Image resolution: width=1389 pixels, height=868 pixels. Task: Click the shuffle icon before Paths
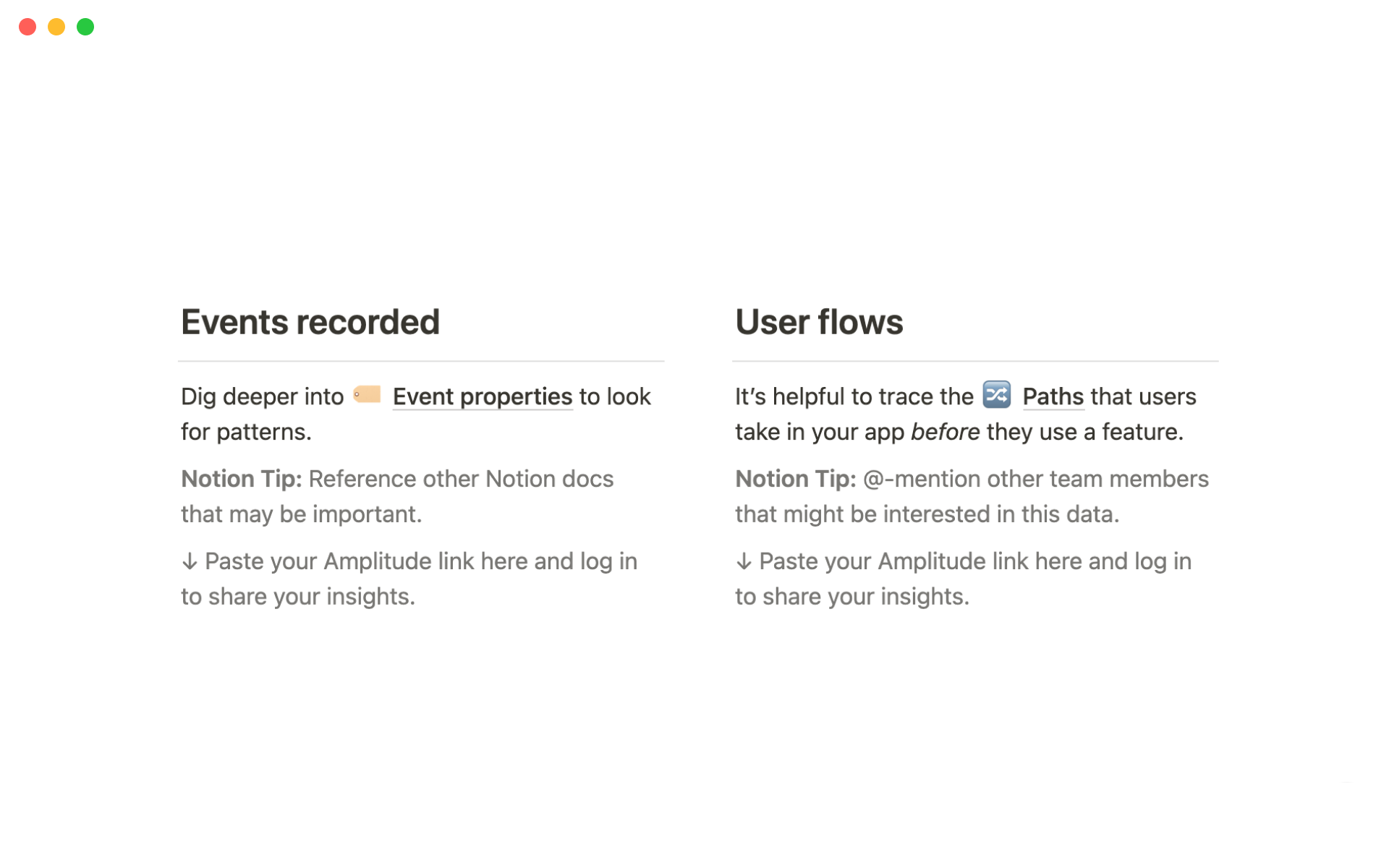pos(996,395)
